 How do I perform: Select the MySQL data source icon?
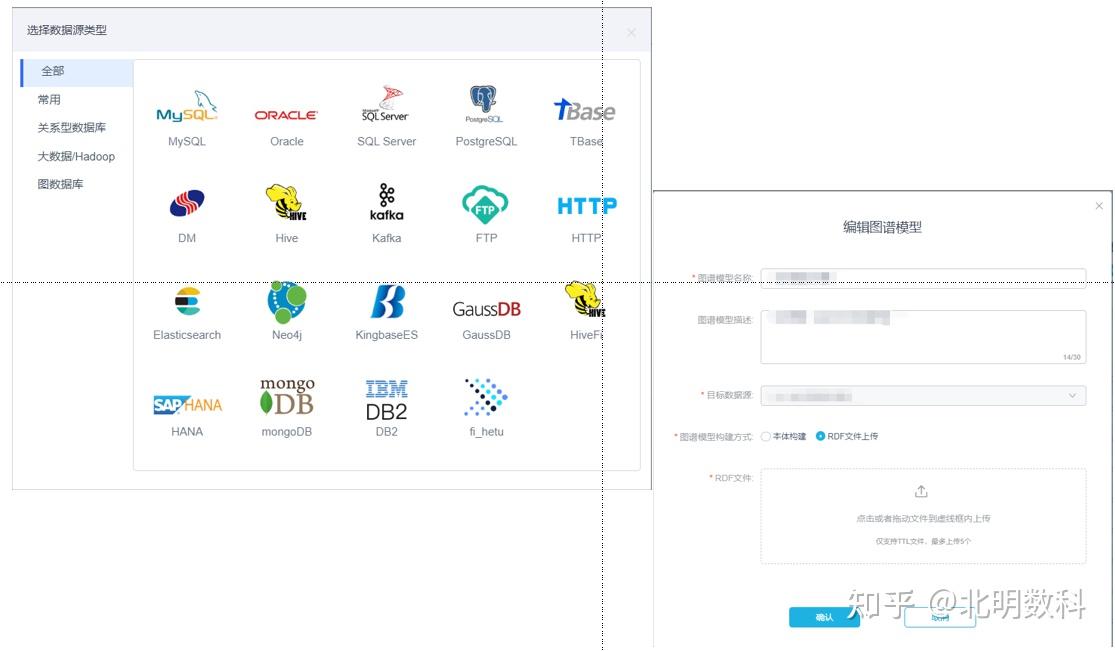pyautogui.click(x=187, y=107)
